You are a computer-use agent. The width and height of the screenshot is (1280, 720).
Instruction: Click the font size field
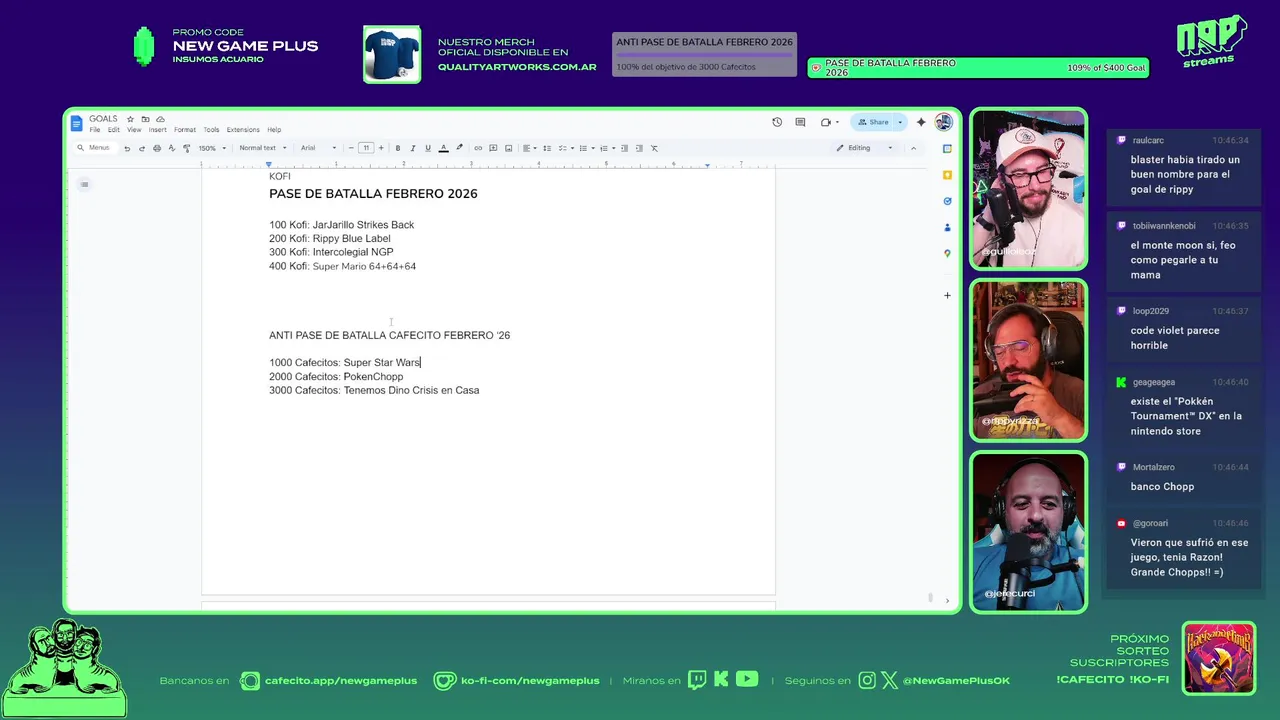pyautogui.click(x=366, y=148)
